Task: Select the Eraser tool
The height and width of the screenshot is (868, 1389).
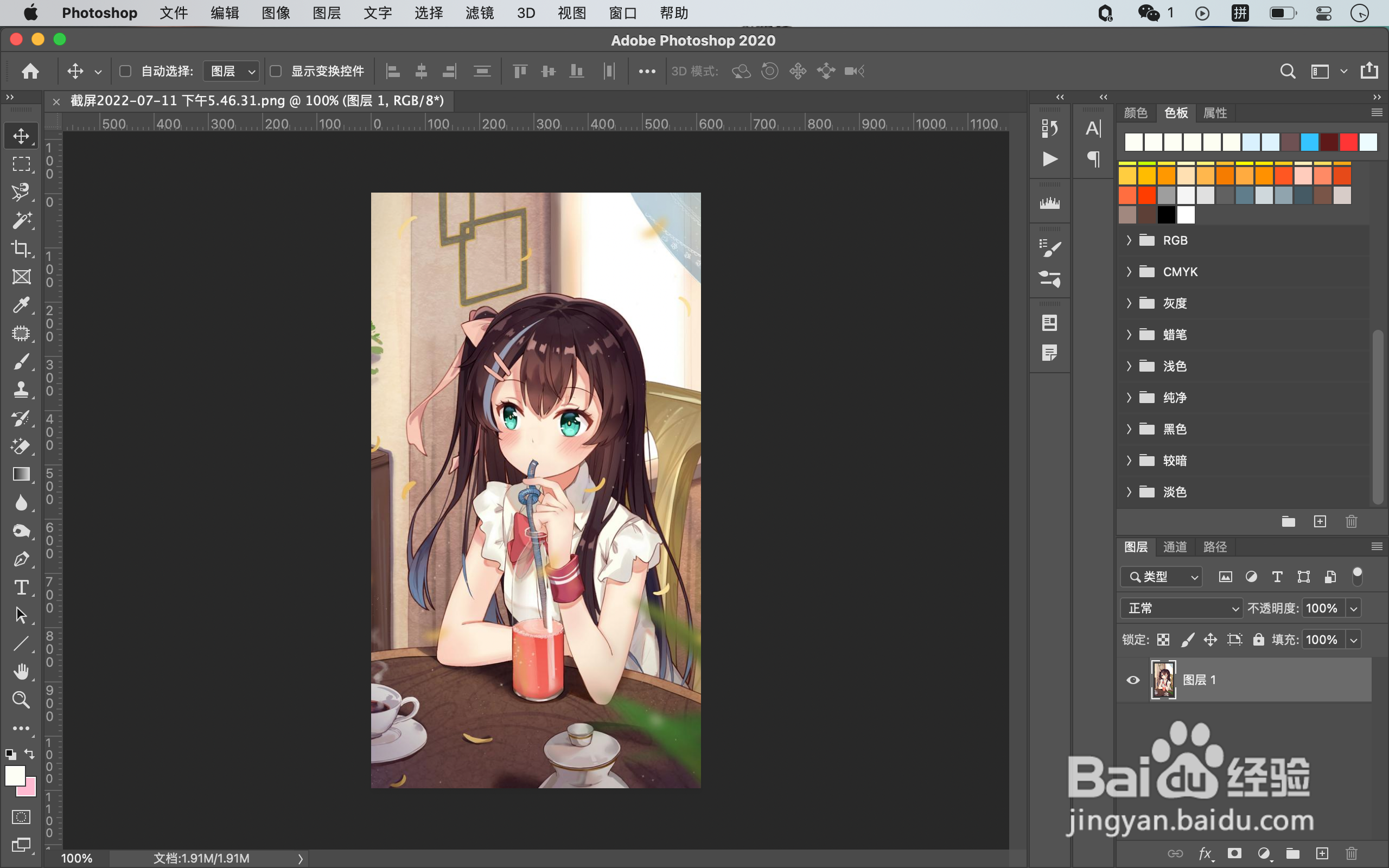Action: (x=22, y=446)
